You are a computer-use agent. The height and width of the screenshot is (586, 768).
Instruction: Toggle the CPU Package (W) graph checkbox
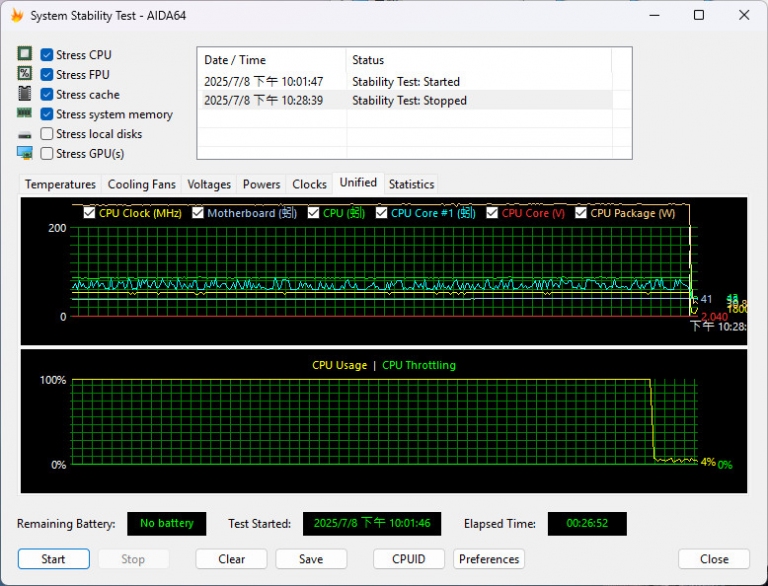(x=581, y=213)
